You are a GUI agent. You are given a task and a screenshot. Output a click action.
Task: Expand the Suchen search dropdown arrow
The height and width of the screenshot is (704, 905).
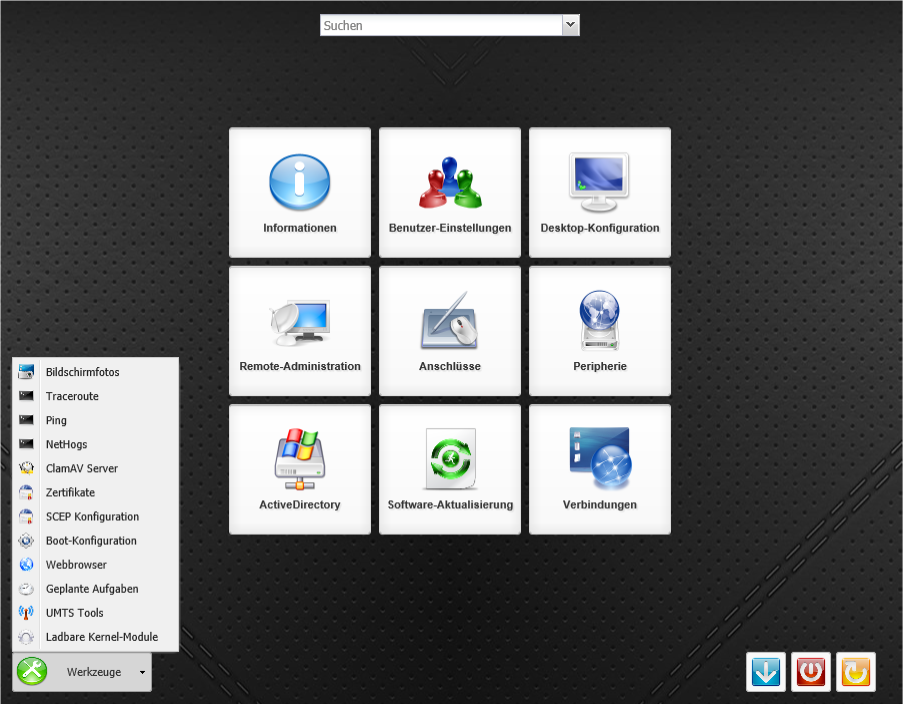pyautogui.click(x=570, y=25)
